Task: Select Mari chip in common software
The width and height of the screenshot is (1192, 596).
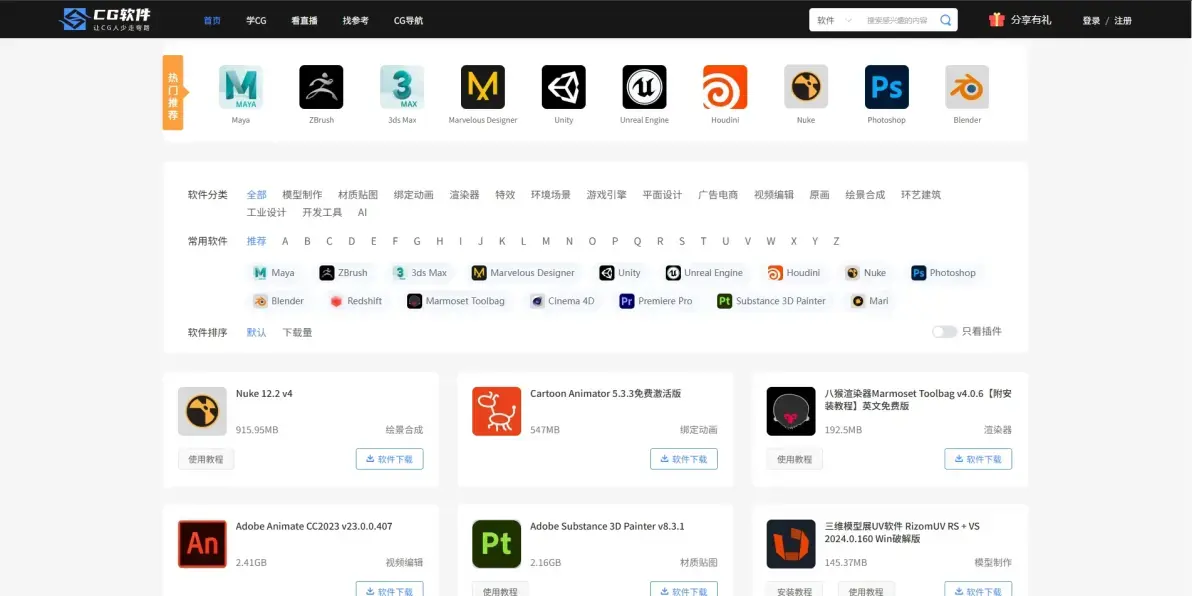Action: [870, 301]
